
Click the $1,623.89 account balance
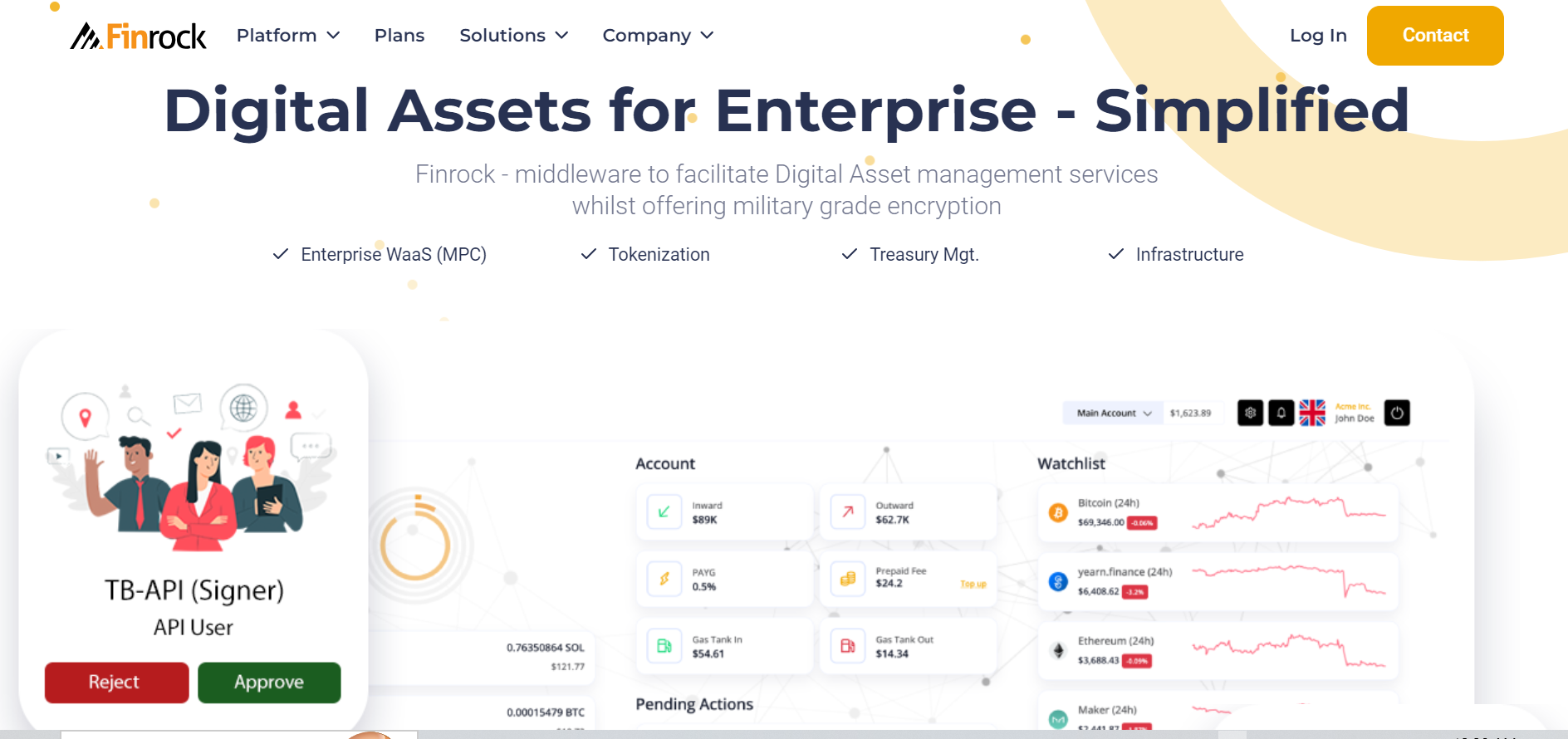click(x=1190, y=413)
